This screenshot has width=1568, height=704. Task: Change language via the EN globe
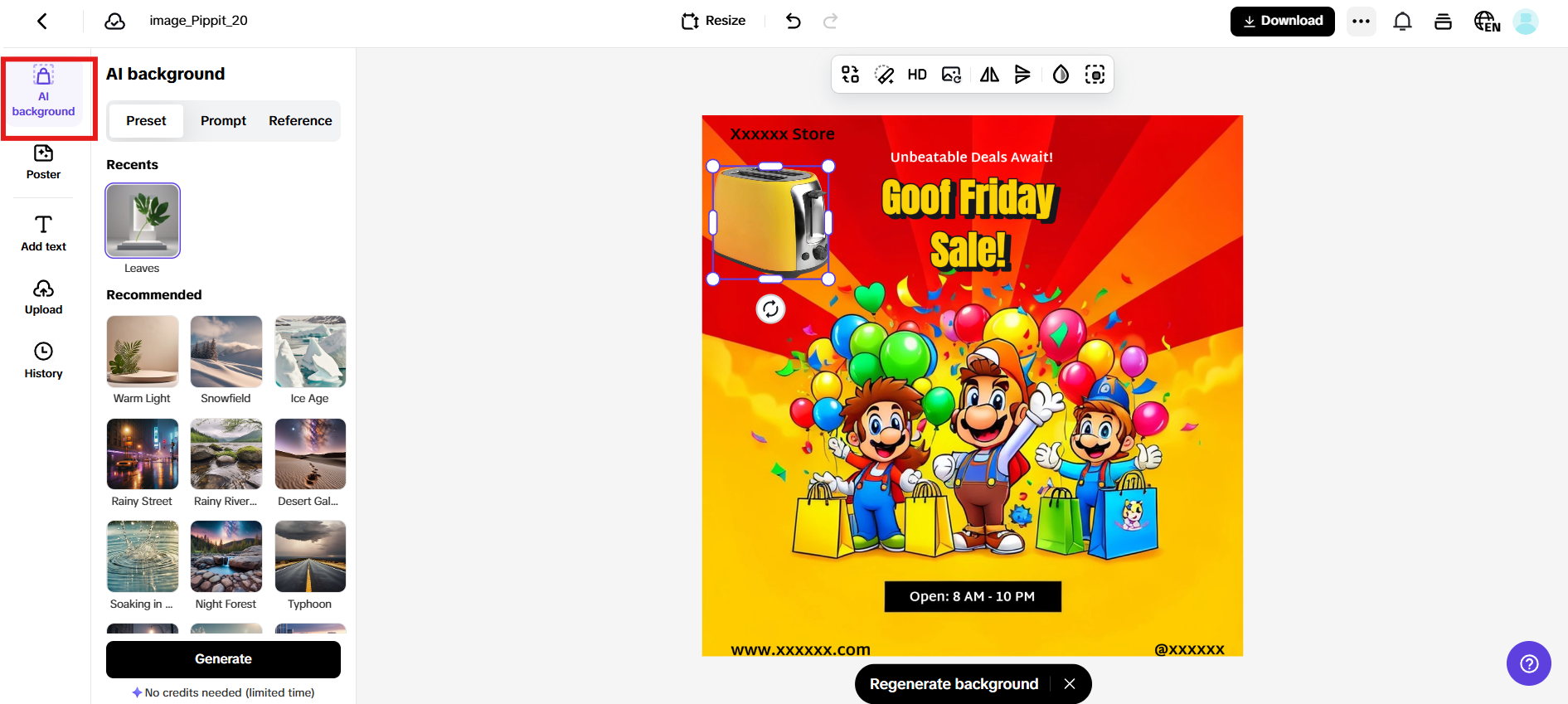(1487, 22)
